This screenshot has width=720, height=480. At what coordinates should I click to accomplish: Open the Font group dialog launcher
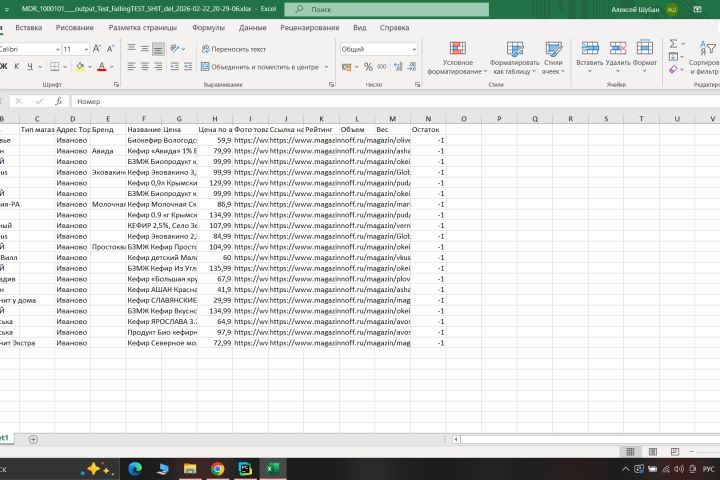pyautogui.click(x=116, y=85)
